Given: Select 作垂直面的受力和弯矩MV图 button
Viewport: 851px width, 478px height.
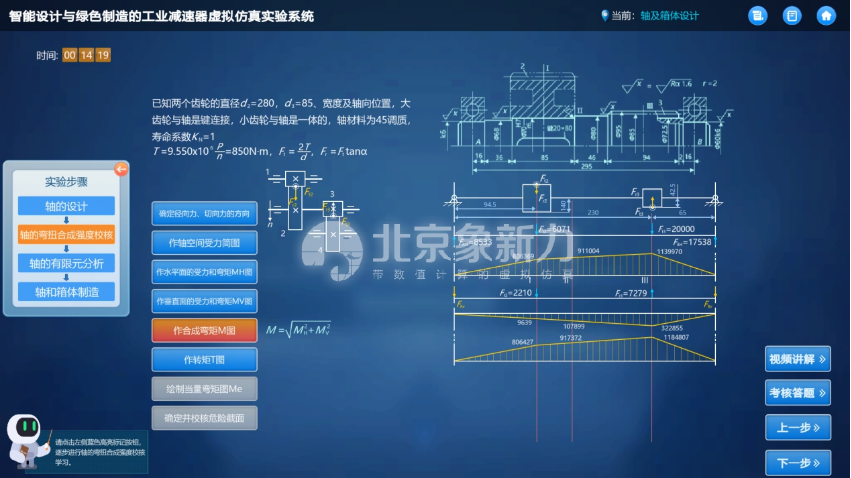Looking at the screenshot, I should coord(205,301).
